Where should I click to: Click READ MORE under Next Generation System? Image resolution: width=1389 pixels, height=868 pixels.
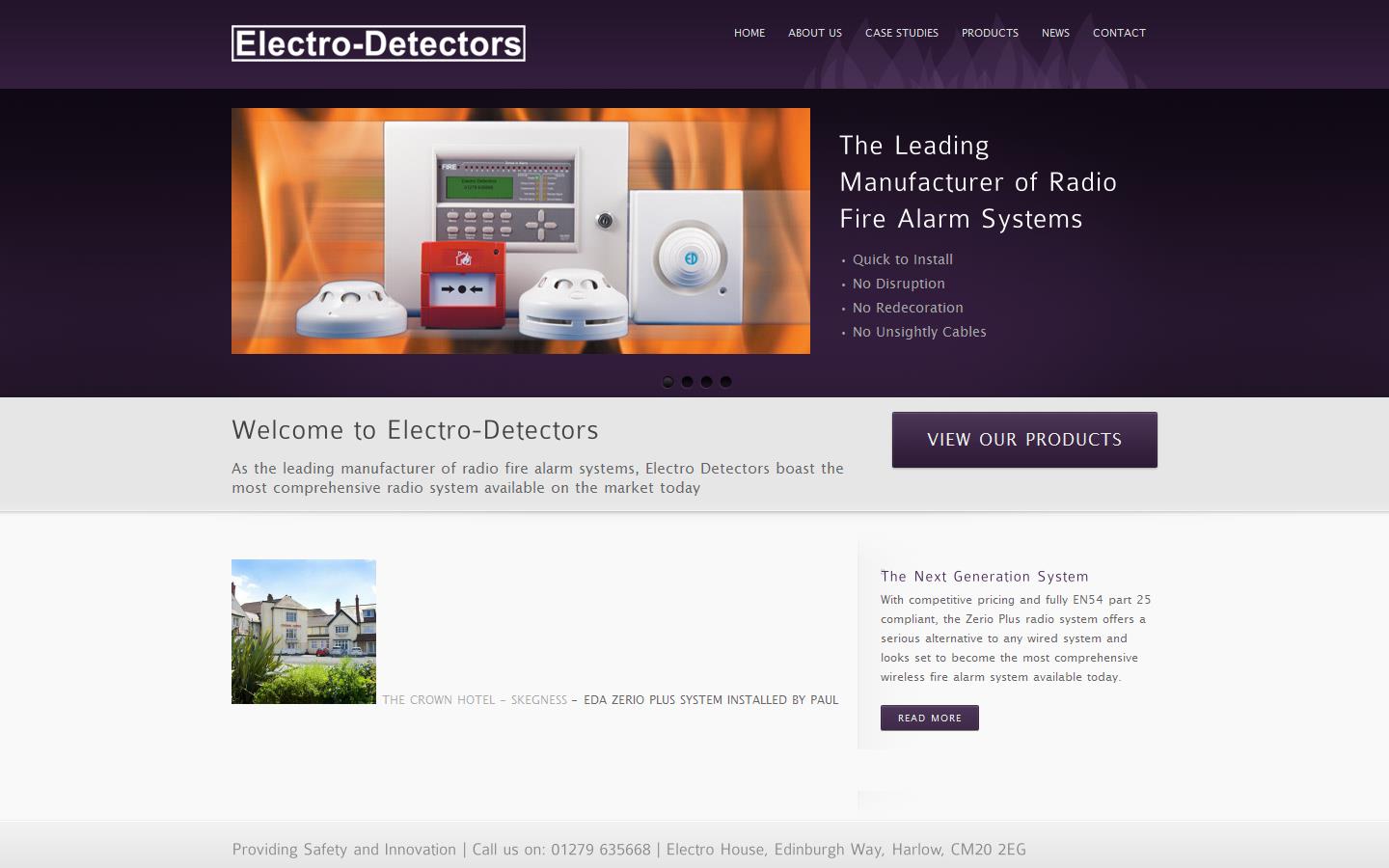pos(929,718)
